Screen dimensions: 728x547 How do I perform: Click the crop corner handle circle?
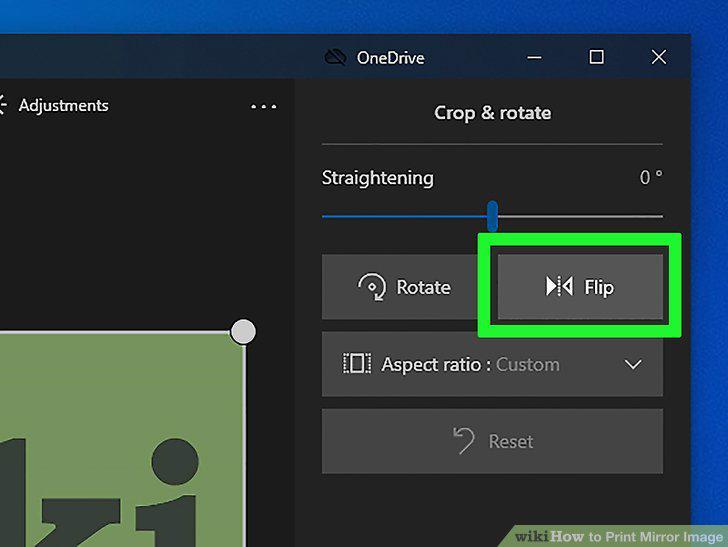pyautogui.click(x=243, y=332)
